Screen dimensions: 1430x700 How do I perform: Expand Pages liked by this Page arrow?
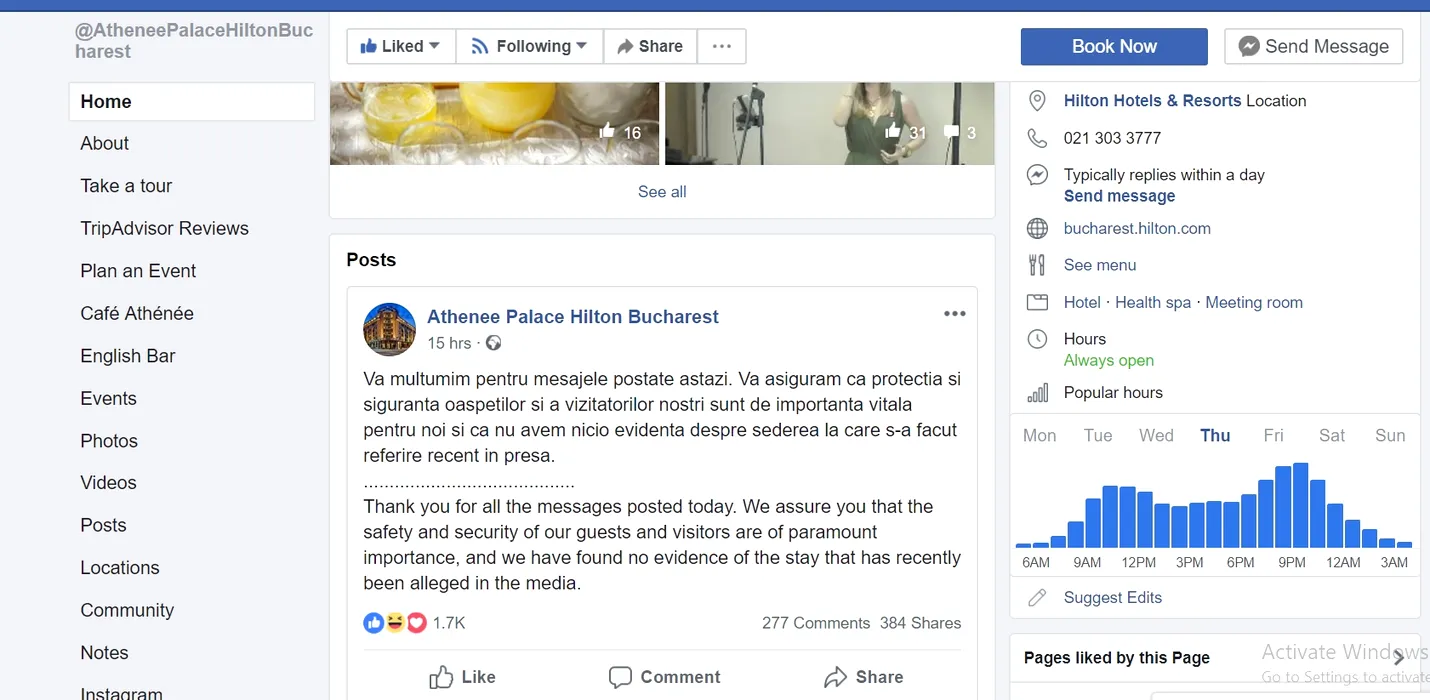(1398, 657)
